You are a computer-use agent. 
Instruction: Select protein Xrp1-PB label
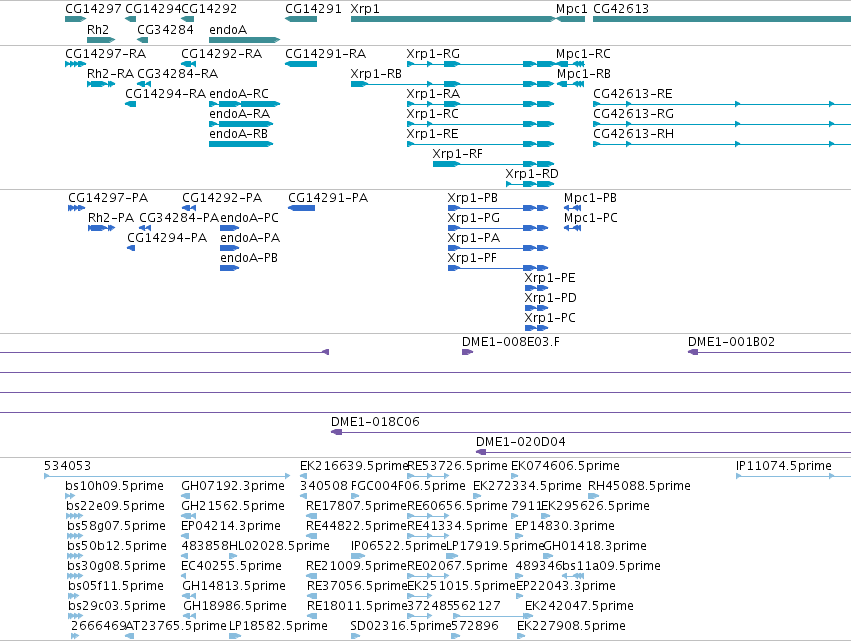pyautogui.click(x=472, y=198)
